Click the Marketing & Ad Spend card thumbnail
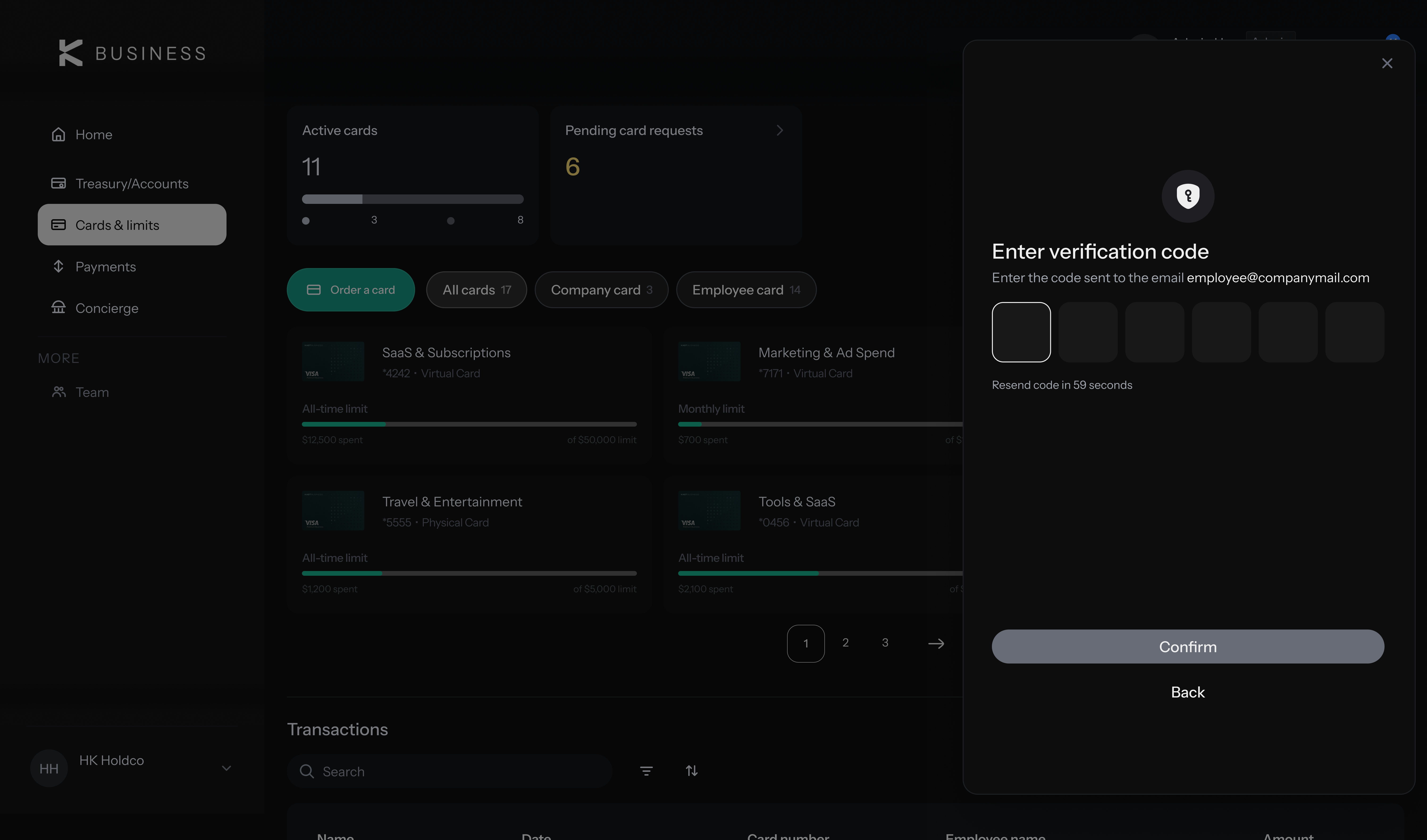This screenshot has height=840, width=1427. point(709,361)
